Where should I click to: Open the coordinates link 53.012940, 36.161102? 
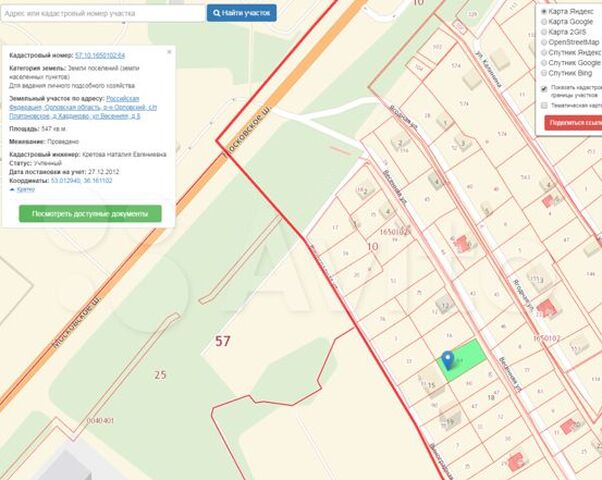click(x=81, y=180)
